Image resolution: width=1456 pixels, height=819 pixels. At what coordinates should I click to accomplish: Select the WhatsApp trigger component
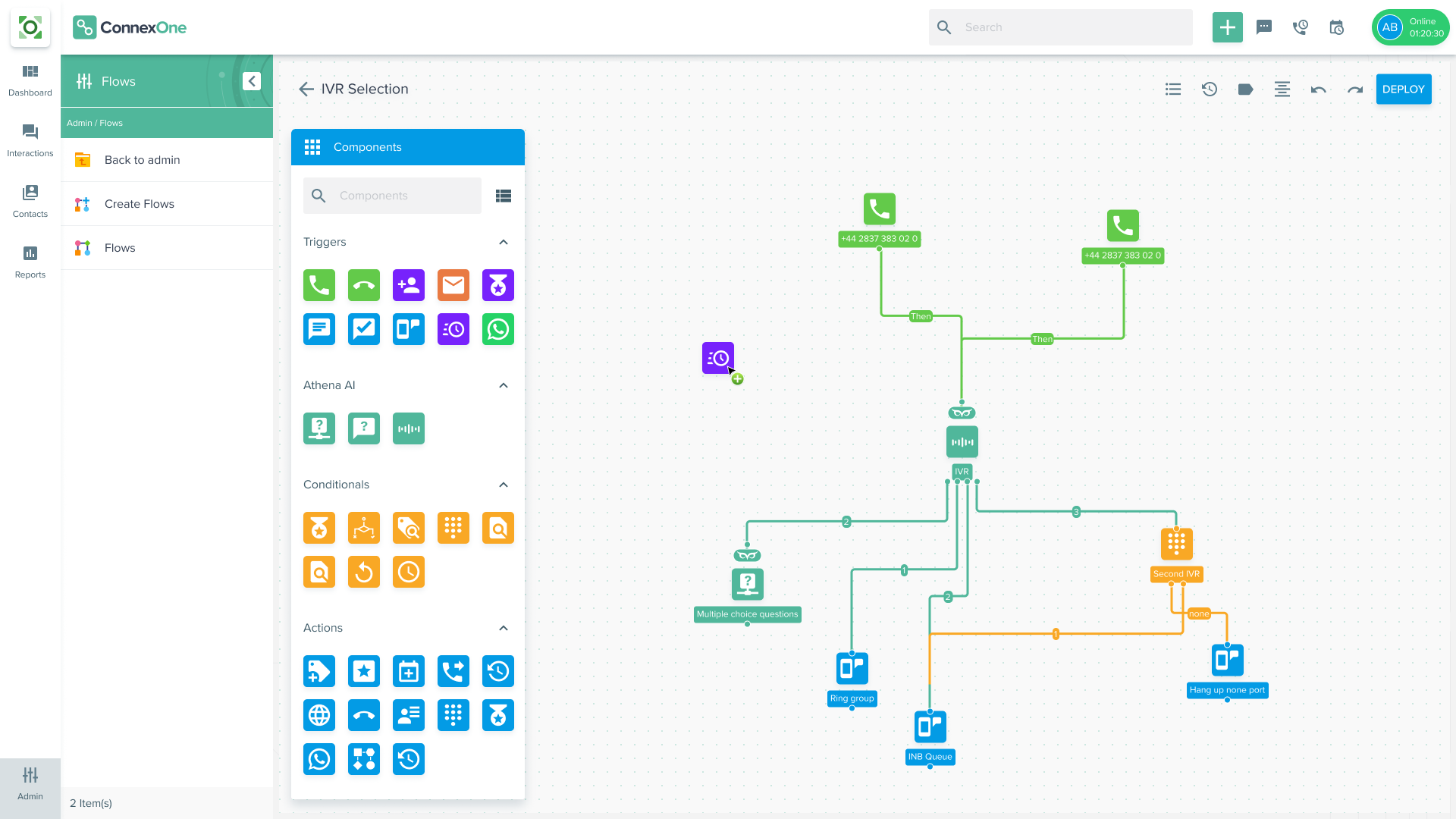click(x=498, y=329)
